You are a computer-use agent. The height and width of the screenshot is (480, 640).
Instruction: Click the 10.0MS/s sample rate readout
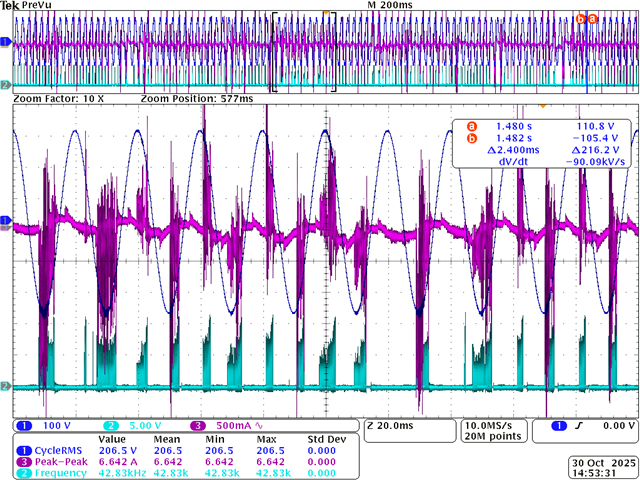(x=487, y=426)
